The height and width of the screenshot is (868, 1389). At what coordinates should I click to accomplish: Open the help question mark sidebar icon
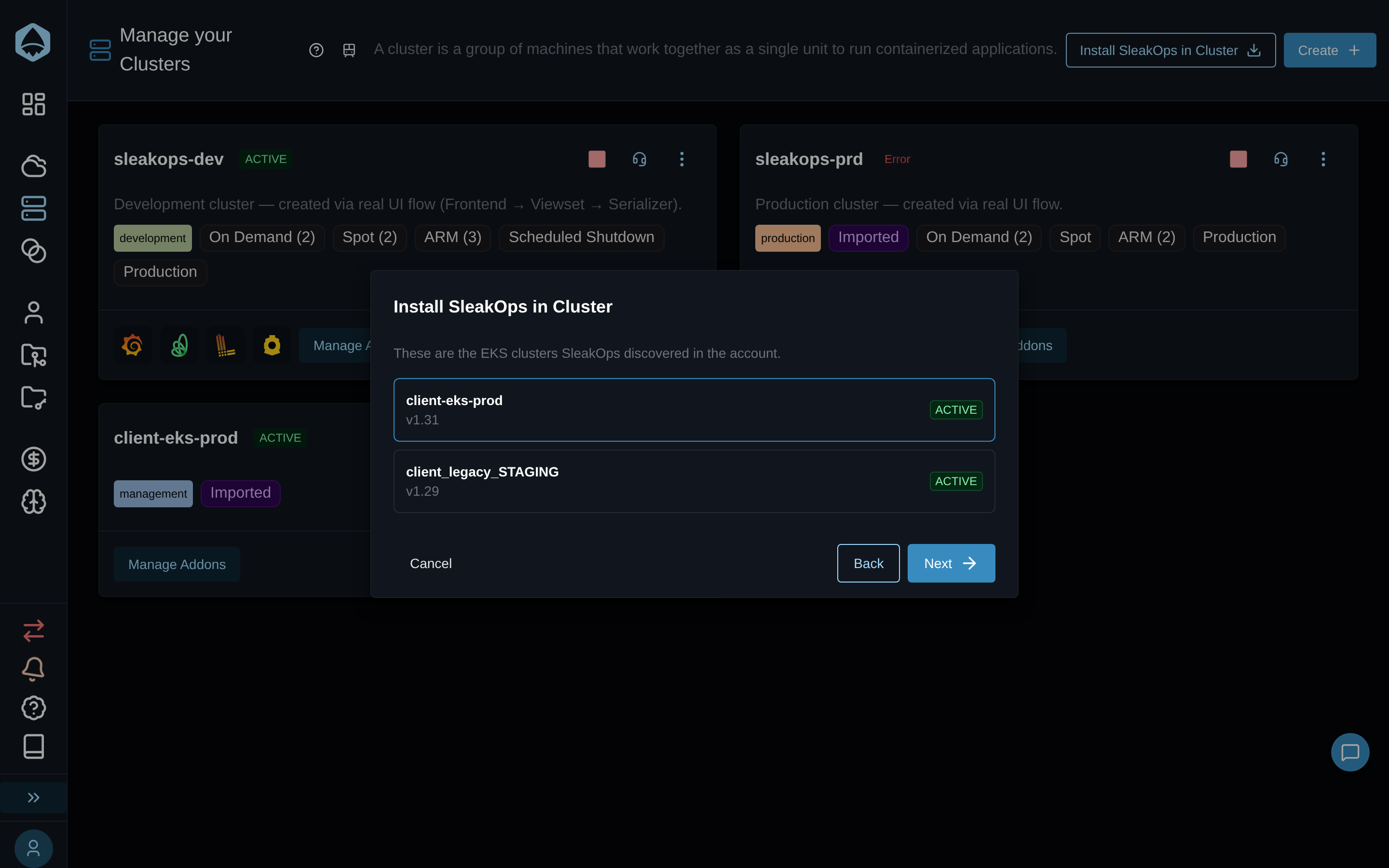click(x=33, y=708)
